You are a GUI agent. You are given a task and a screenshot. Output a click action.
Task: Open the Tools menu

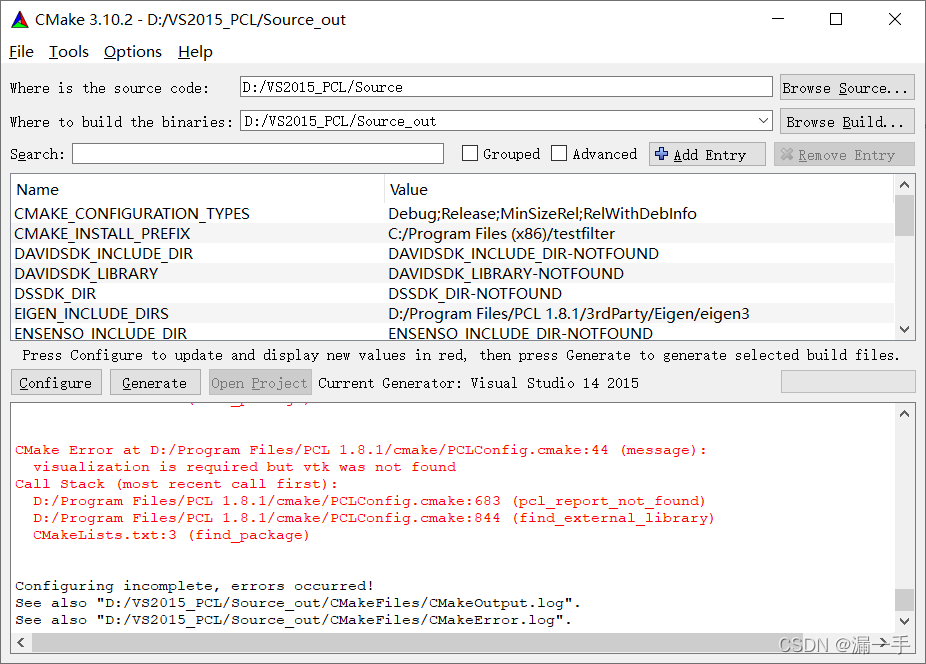tap(69, 52)
